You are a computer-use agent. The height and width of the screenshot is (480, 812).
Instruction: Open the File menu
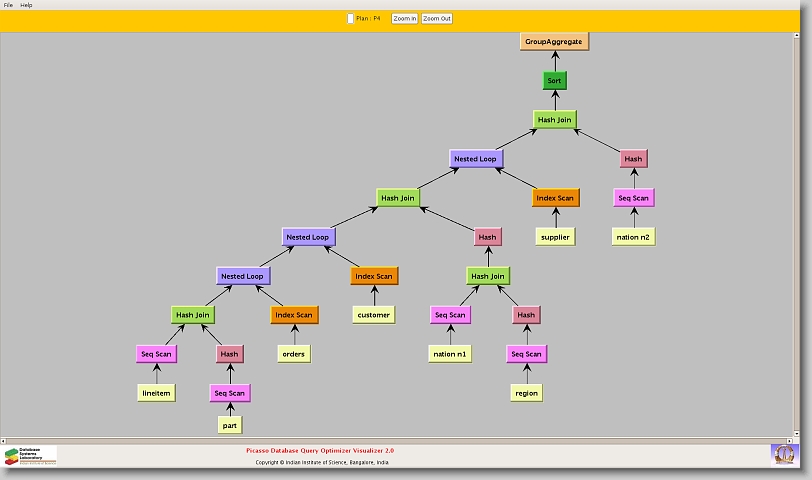8,5
